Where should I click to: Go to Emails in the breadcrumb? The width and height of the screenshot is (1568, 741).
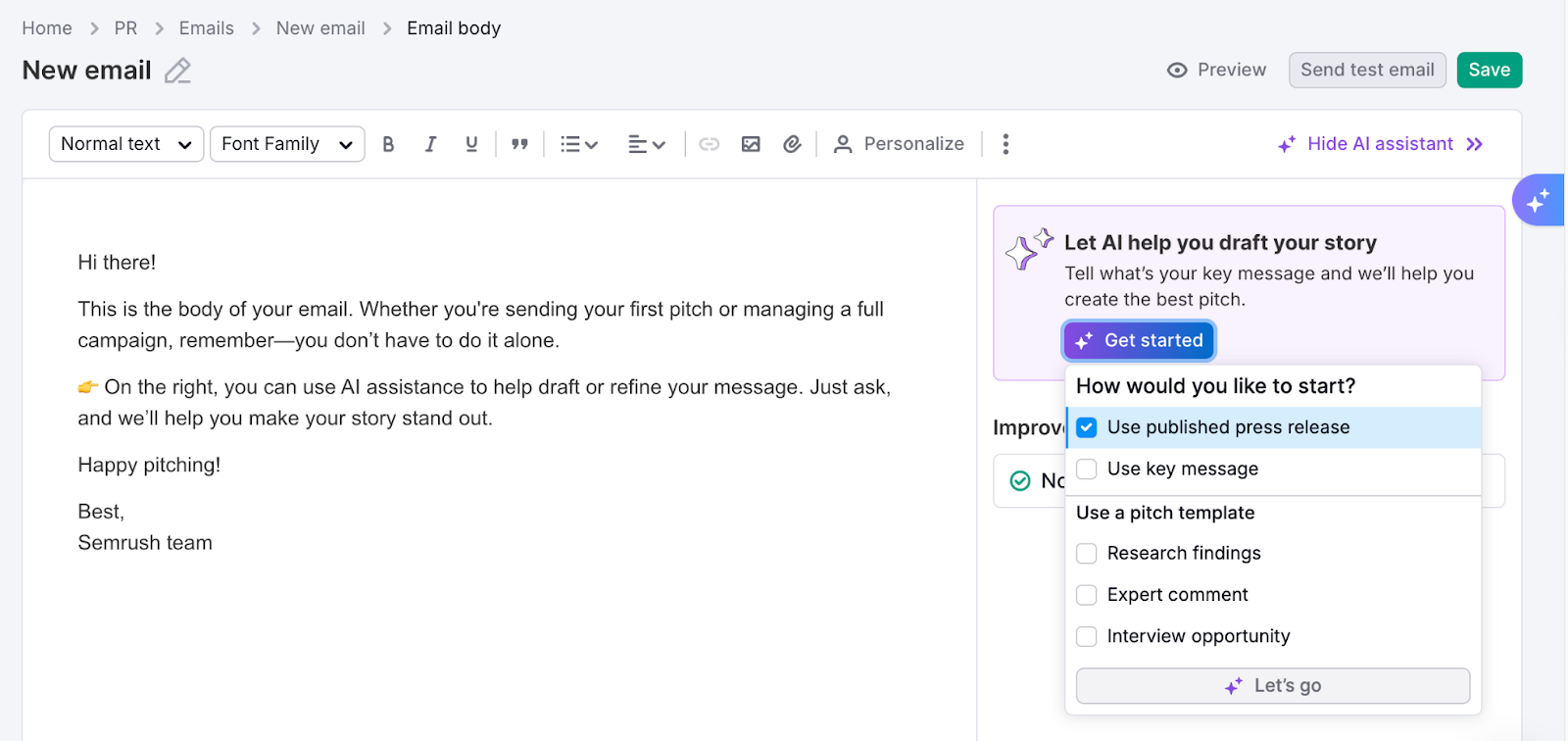[206, 28]
